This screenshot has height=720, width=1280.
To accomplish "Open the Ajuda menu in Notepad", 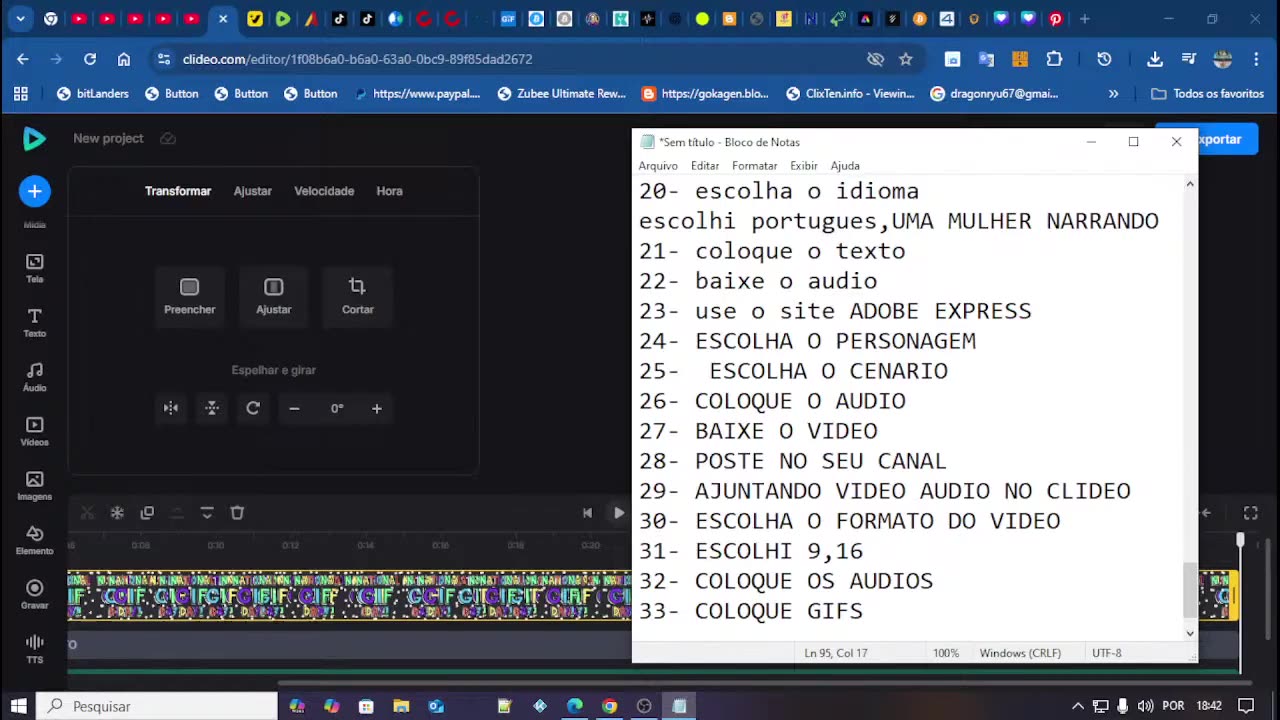I will (x=845, y=166).
